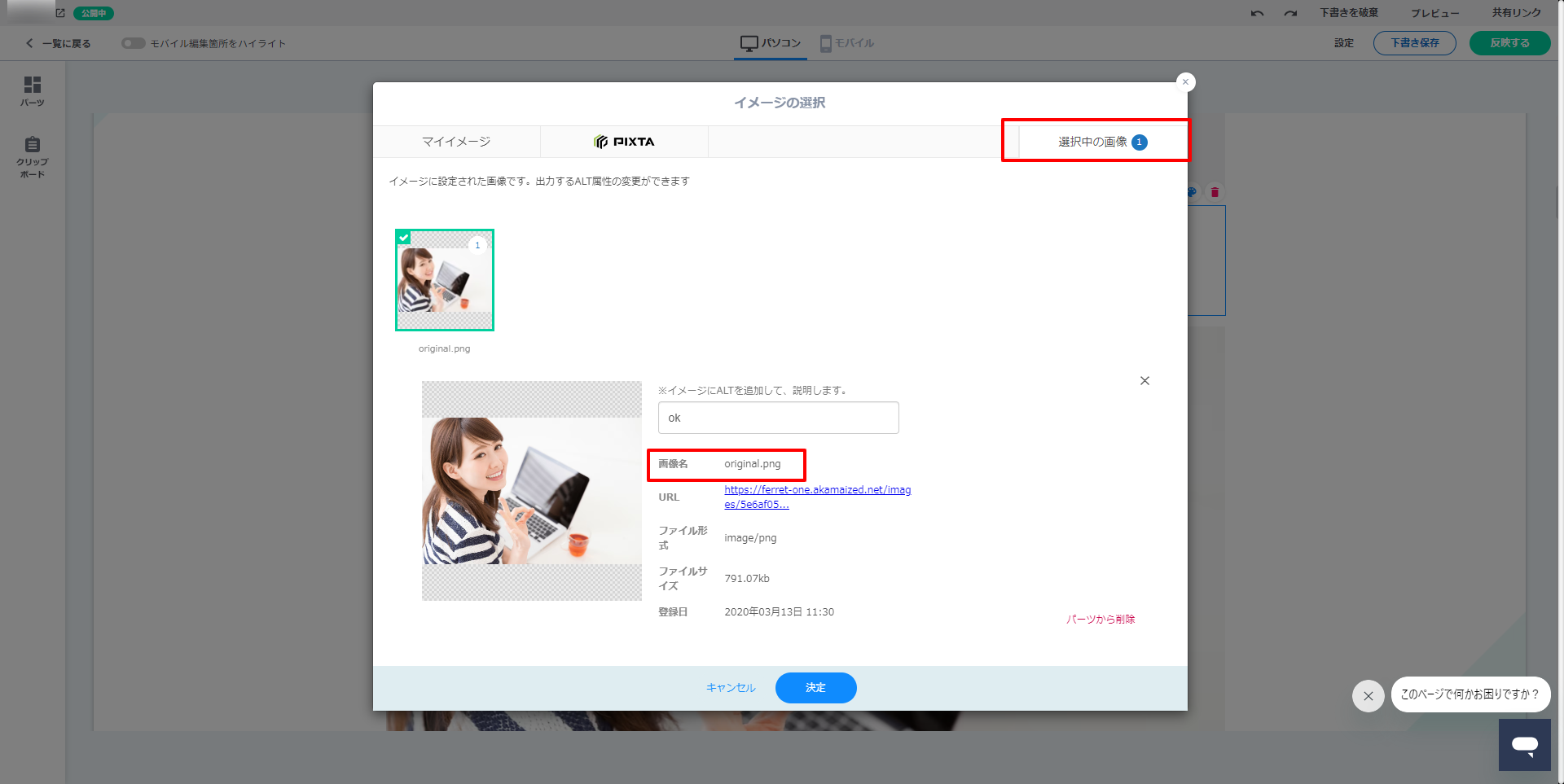The height and width of the screenshot is (784, 1564).
Task: Switch to モバイル view tab
Action: (847, 43)
